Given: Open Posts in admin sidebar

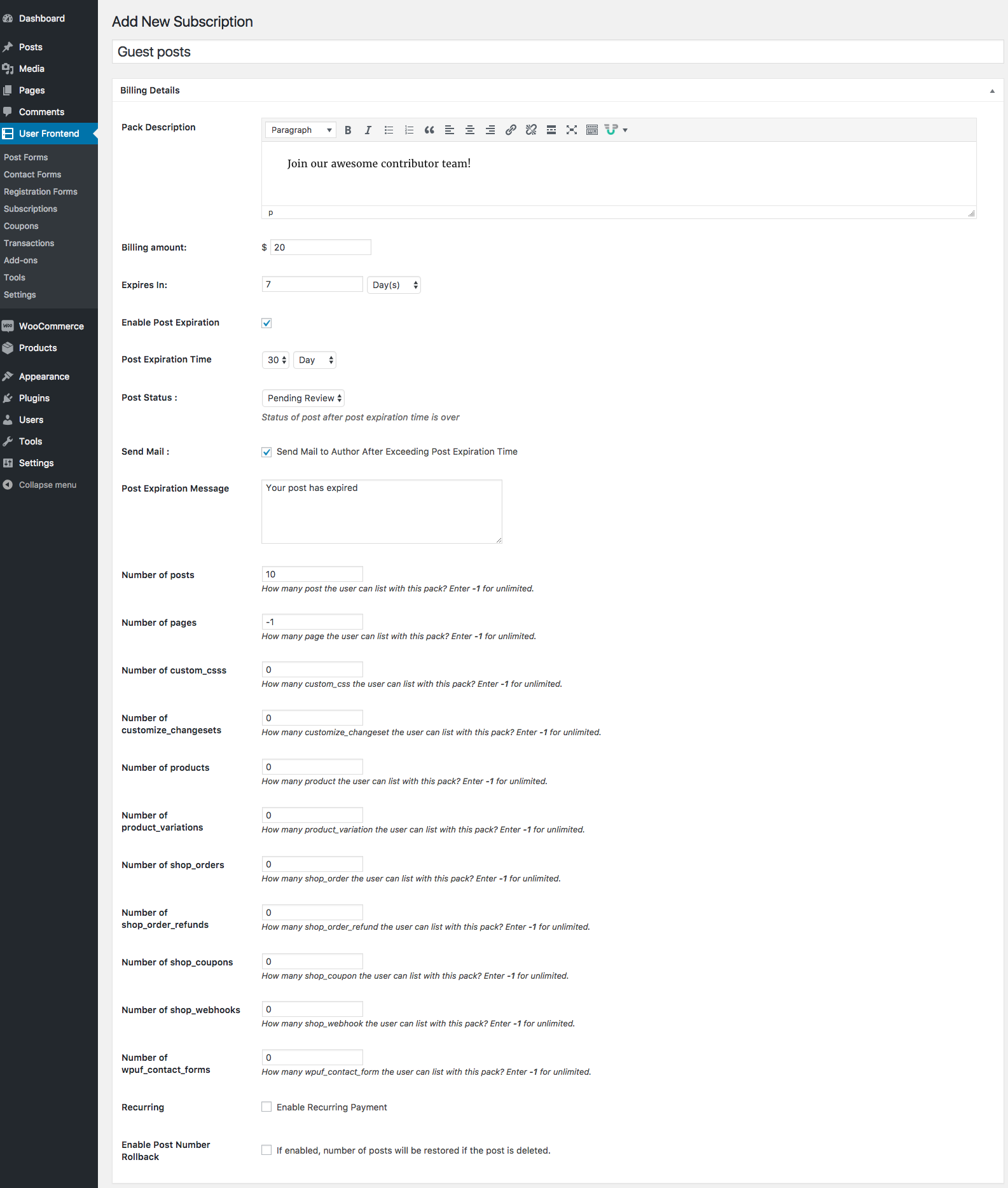Looking at the screenshot, I should (x=31, y=47).
